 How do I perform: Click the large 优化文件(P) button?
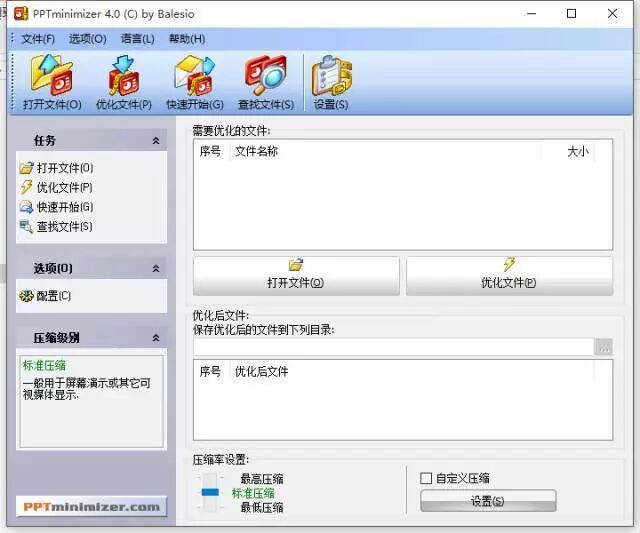point(509,275)
